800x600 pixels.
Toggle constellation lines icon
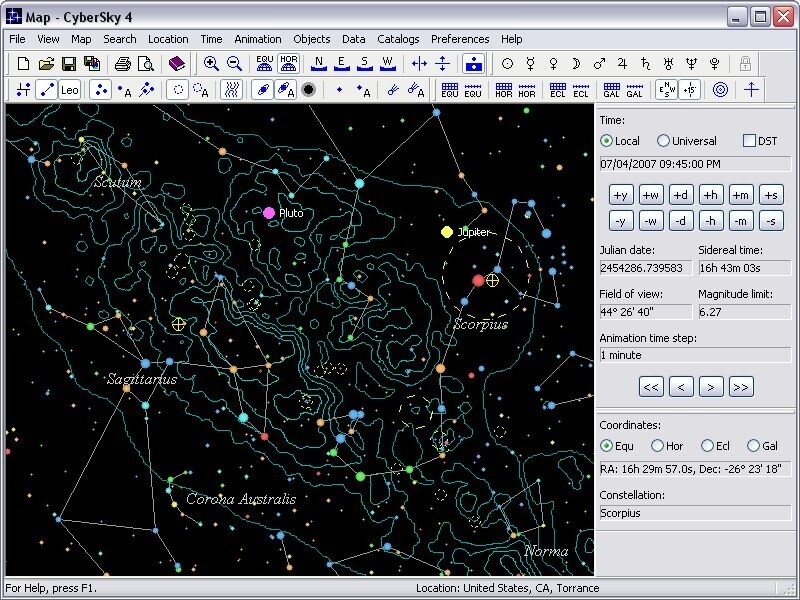46,90
